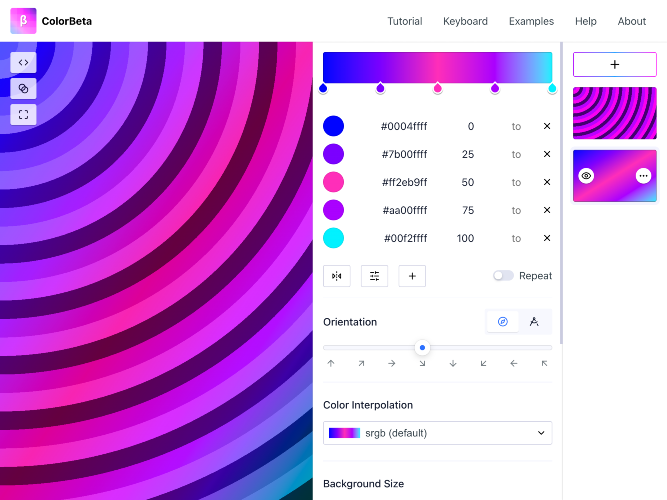Add a new layer plus button

[x=615, y=65]
